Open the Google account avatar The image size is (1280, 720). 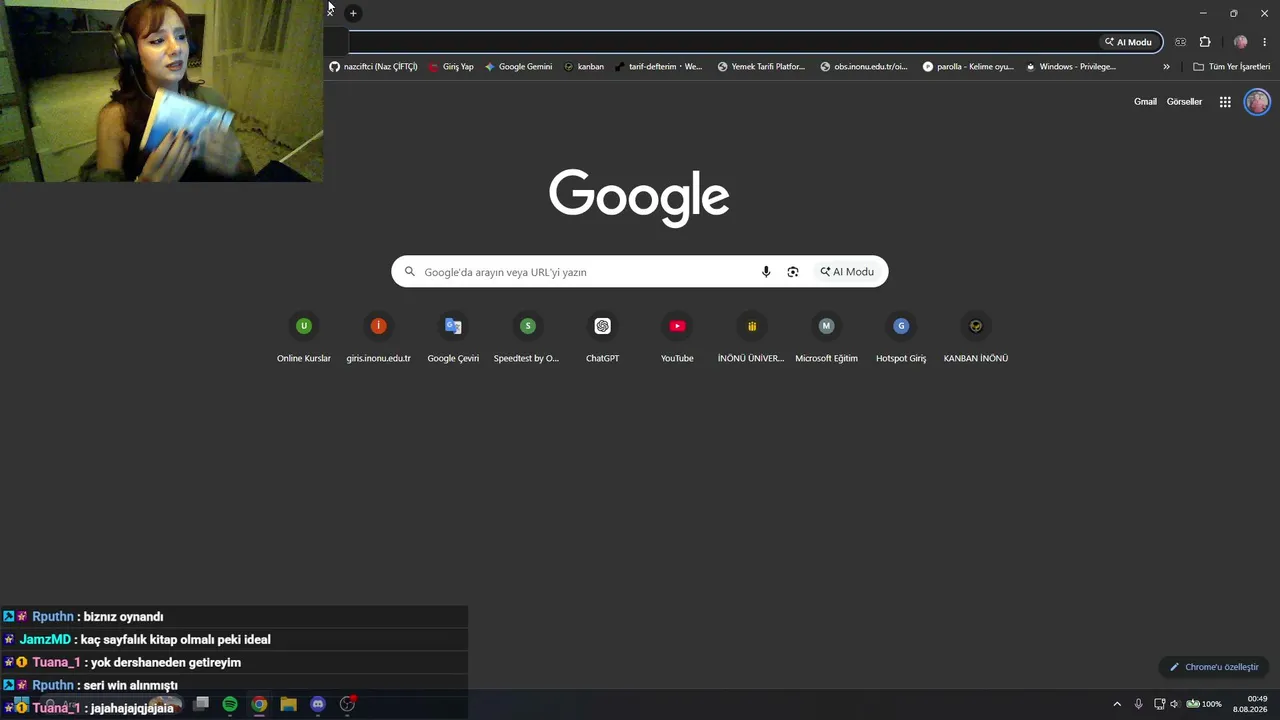[x=1257, y=102]
